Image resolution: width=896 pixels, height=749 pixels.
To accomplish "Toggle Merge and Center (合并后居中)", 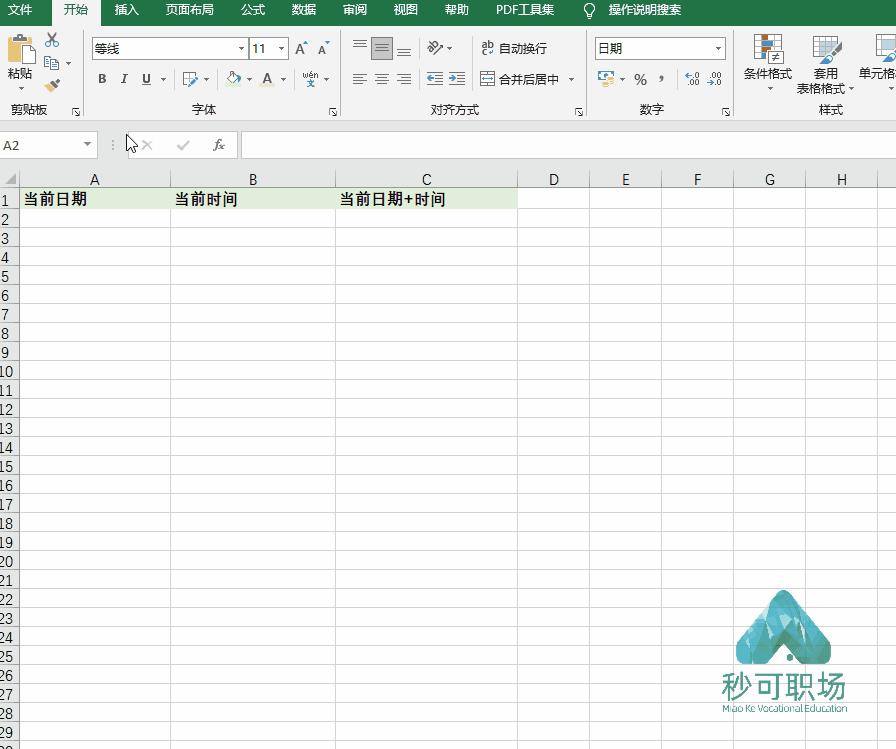I will click(x=520, y=78).
